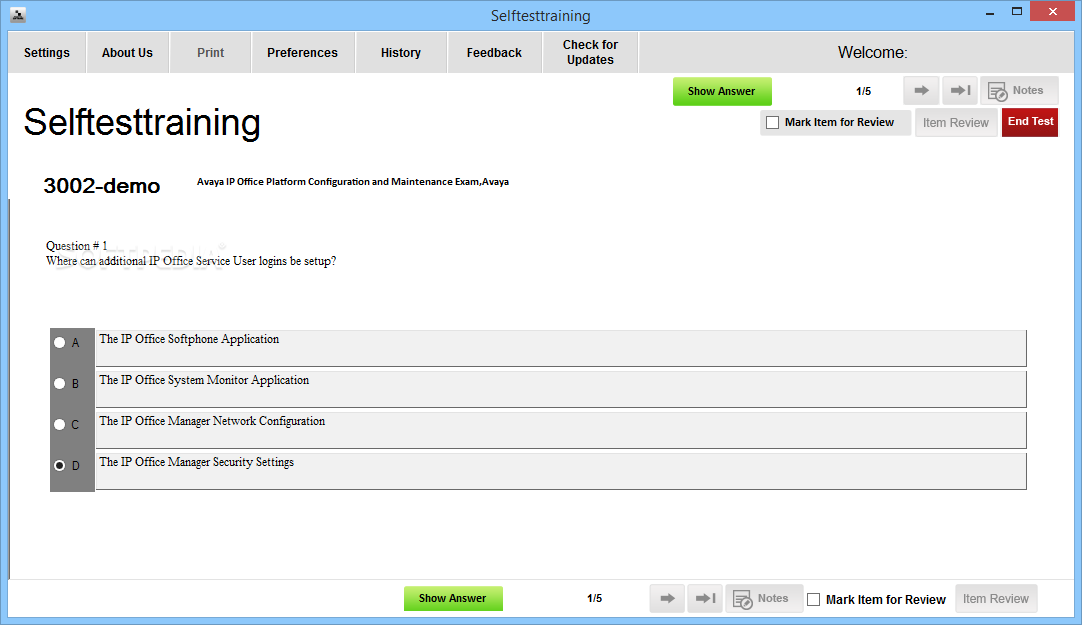
Task: Check the top Mark Item for Review box
Action: click(773, 122)
